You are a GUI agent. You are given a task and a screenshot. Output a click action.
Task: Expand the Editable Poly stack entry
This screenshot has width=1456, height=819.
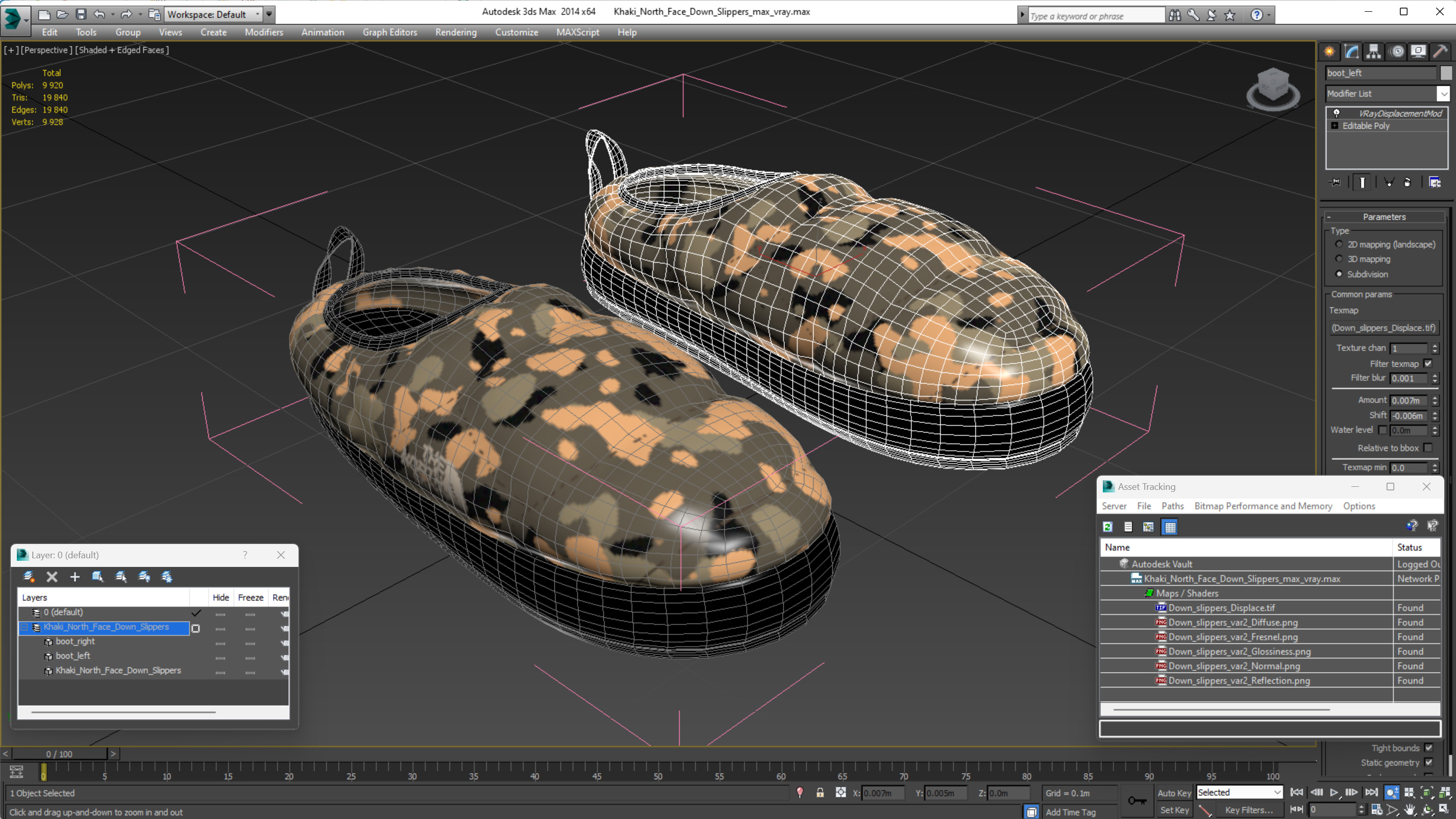(1335, 126)
